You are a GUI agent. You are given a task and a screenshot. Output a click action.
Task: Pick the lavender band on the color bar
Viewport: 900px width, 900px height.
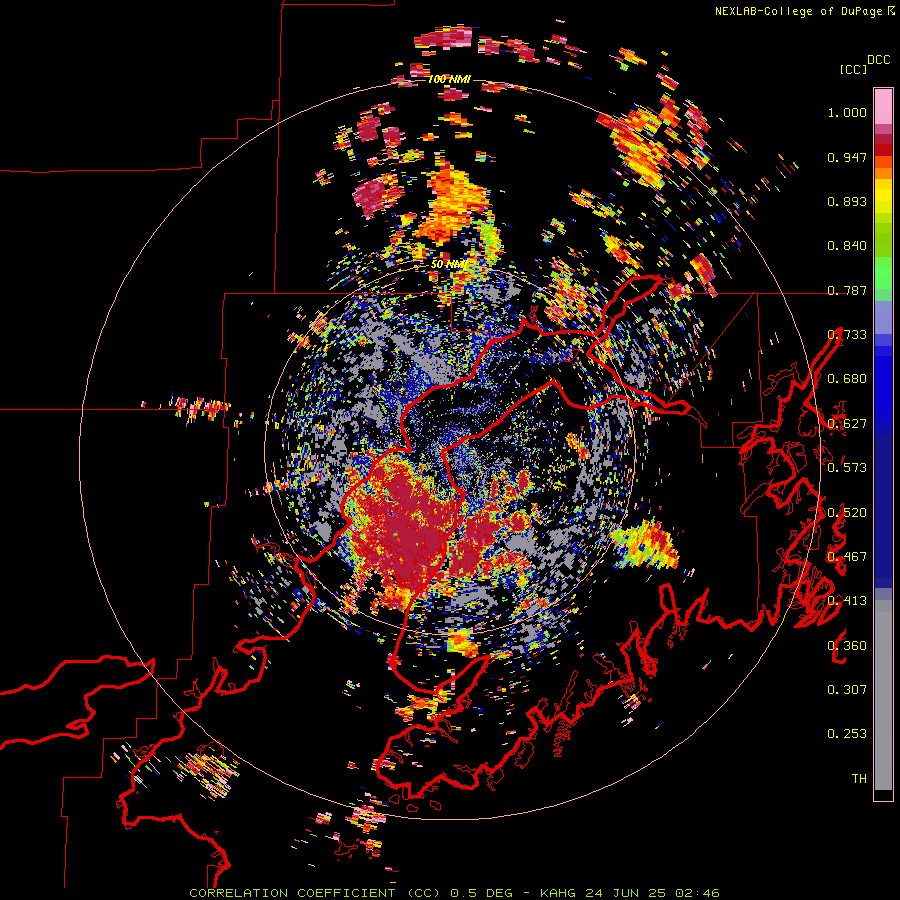pos(883,317)
